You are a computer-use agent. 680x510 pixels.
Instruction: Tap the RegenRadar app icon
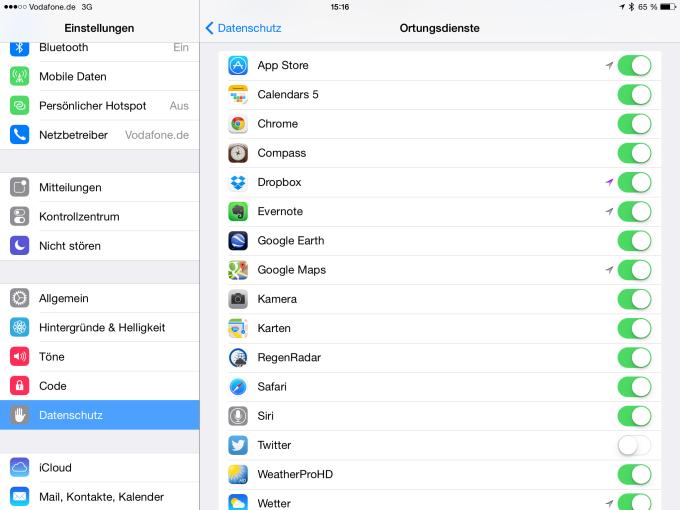point(238,357)
